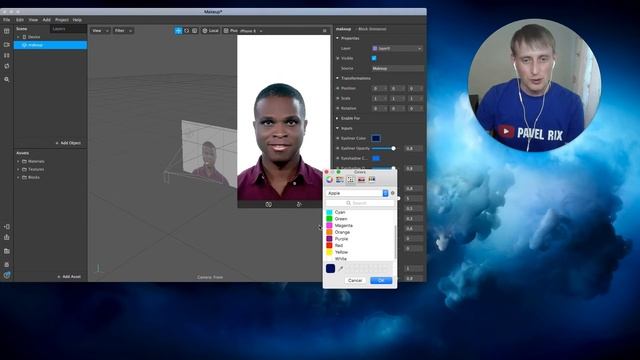This screenshot has height=360, width=640.
Task: Collapse the Transformations section
Action: click(338, 78)
